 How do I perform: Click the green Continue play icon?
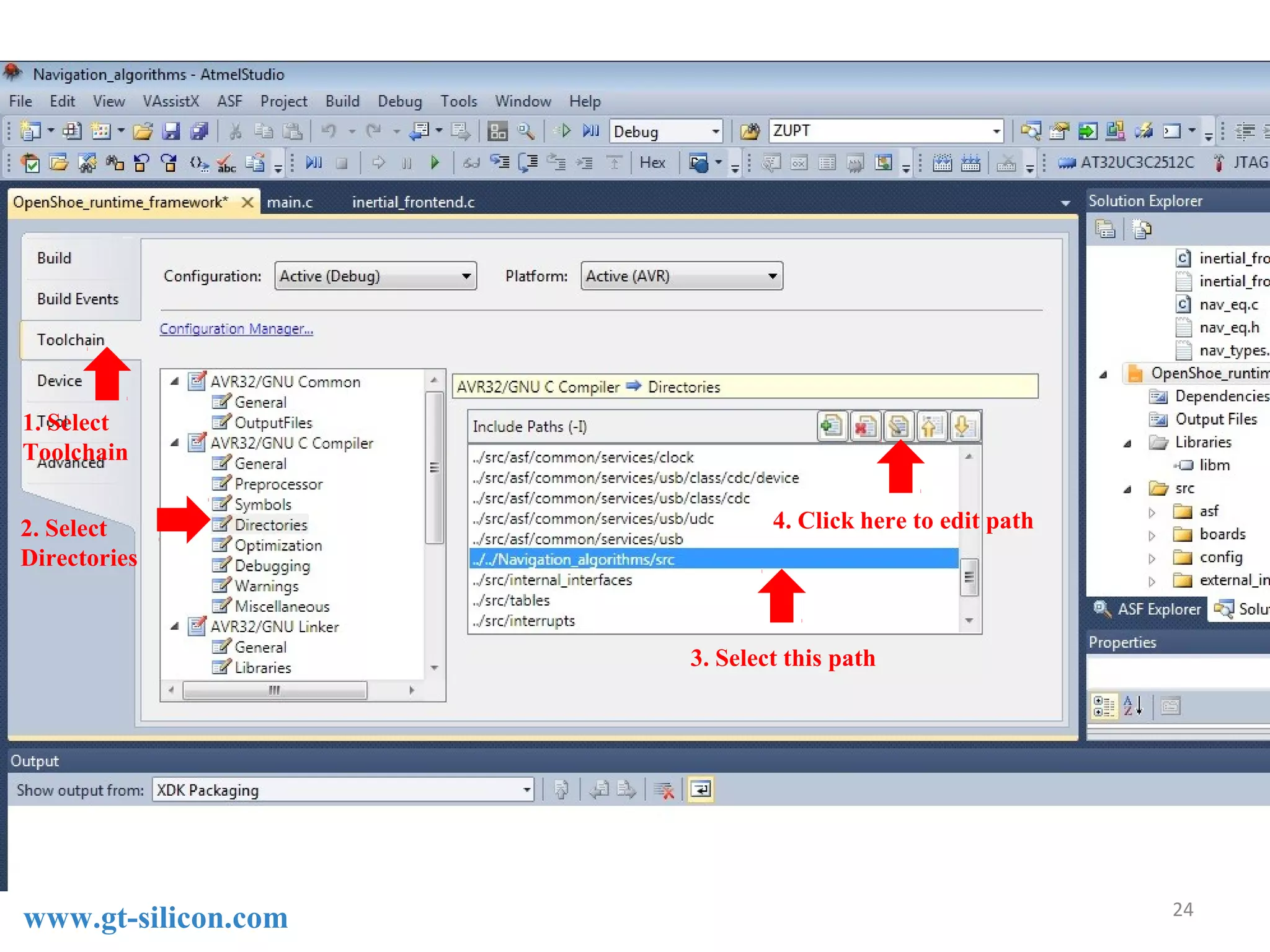(435, 162)
